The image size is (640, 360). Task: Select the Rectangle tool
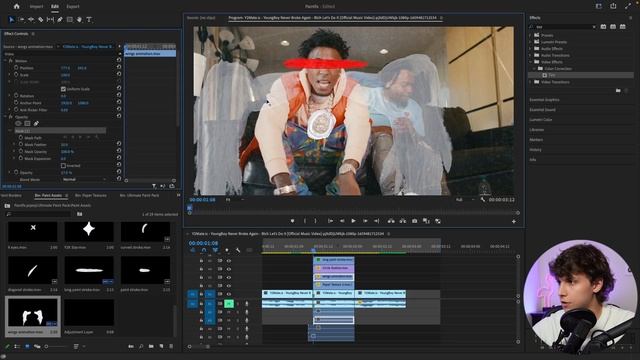pos(70,19)
